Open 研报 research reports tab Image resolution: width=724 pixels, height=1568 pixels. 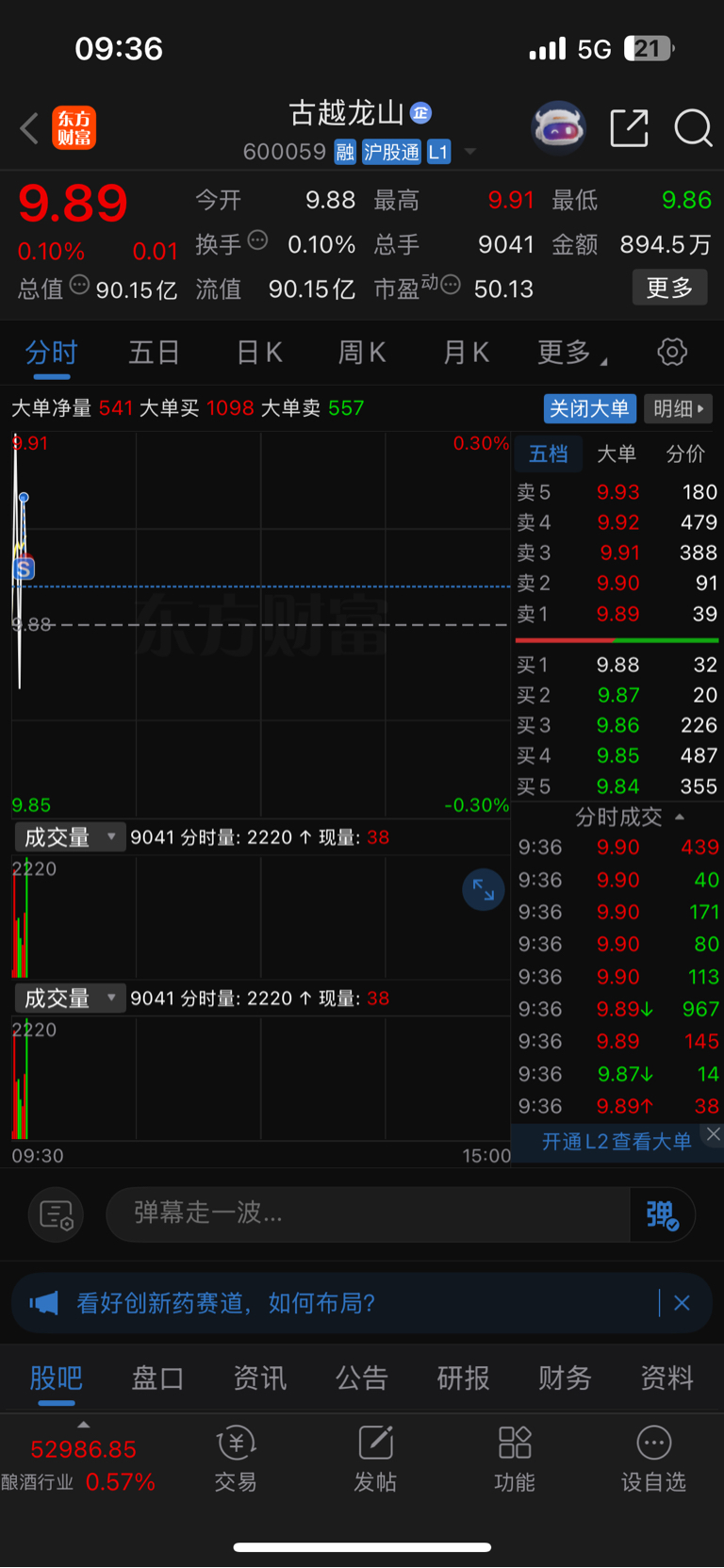463,1378
